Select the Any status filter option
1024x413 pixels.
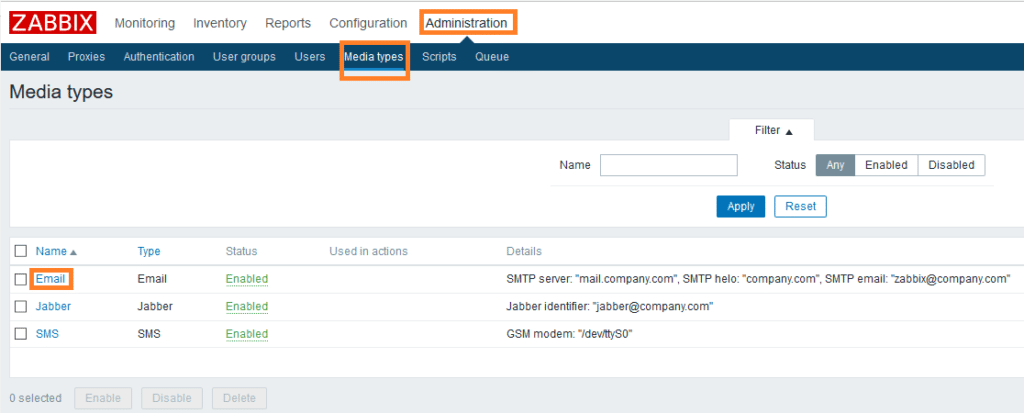(x=835, y=165)
